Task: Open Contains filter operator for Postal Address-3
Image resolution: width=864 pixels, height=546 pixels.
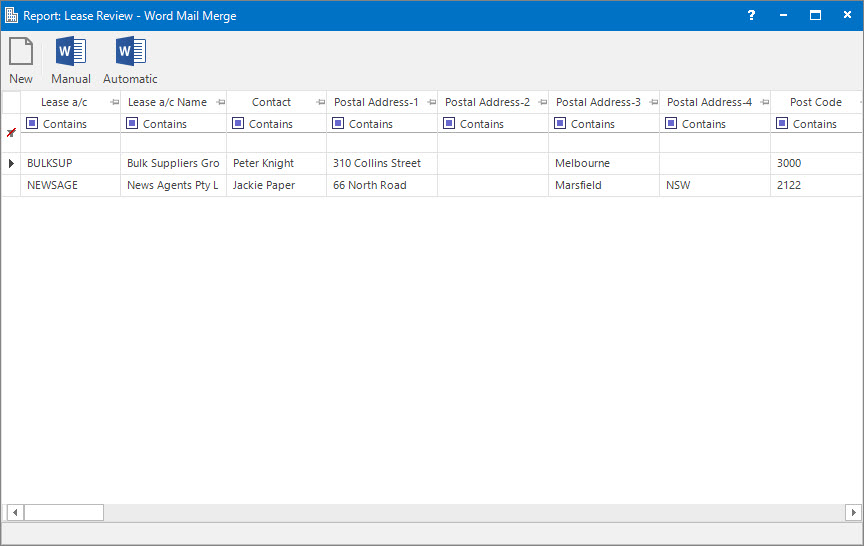Action: click(560, 123)
